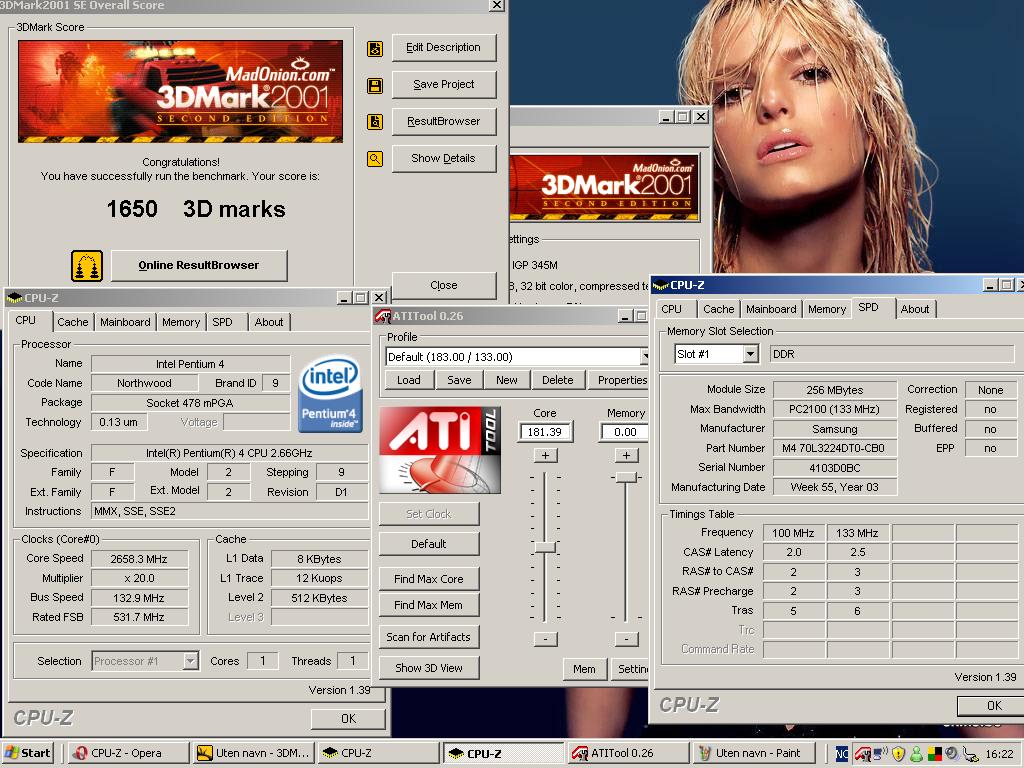Screen dimensions: 1024x768
Task: Click the Show Details magnifier icon
Action: tap(375, 159)
